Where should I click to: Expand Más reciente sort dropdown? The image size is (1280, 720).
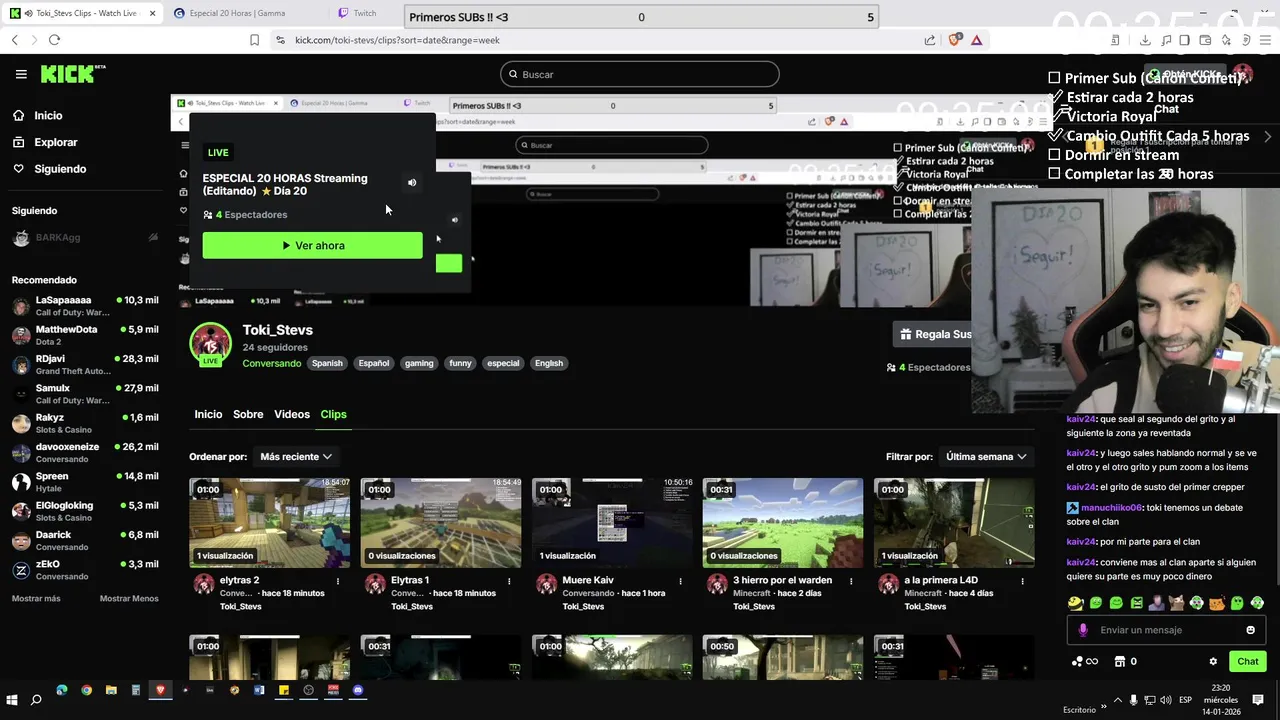(295, 456)
